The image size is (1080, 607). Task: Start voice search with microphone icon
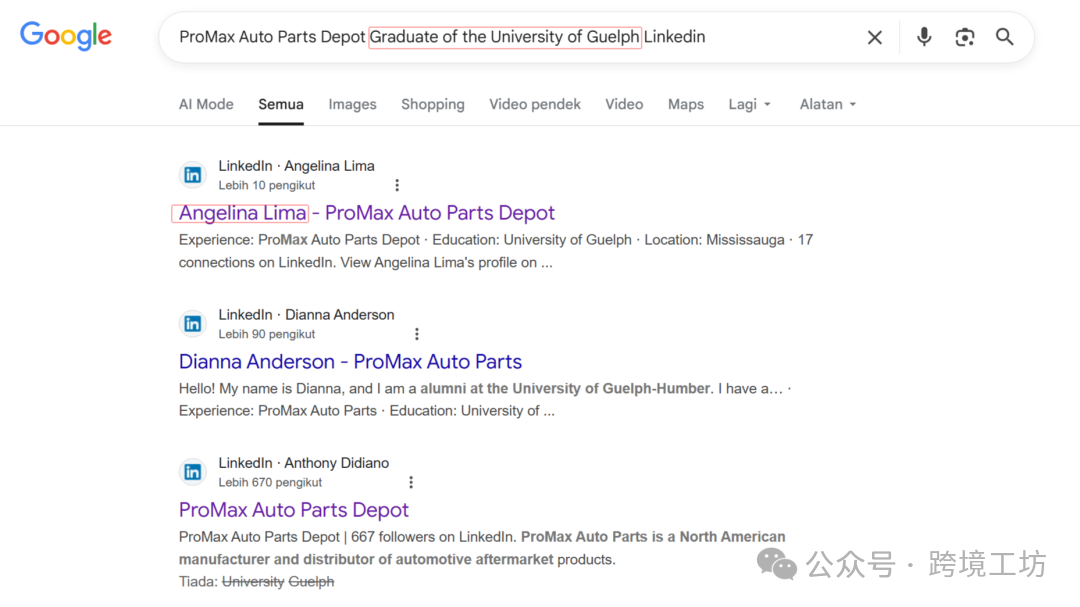[x=924, y=37]
